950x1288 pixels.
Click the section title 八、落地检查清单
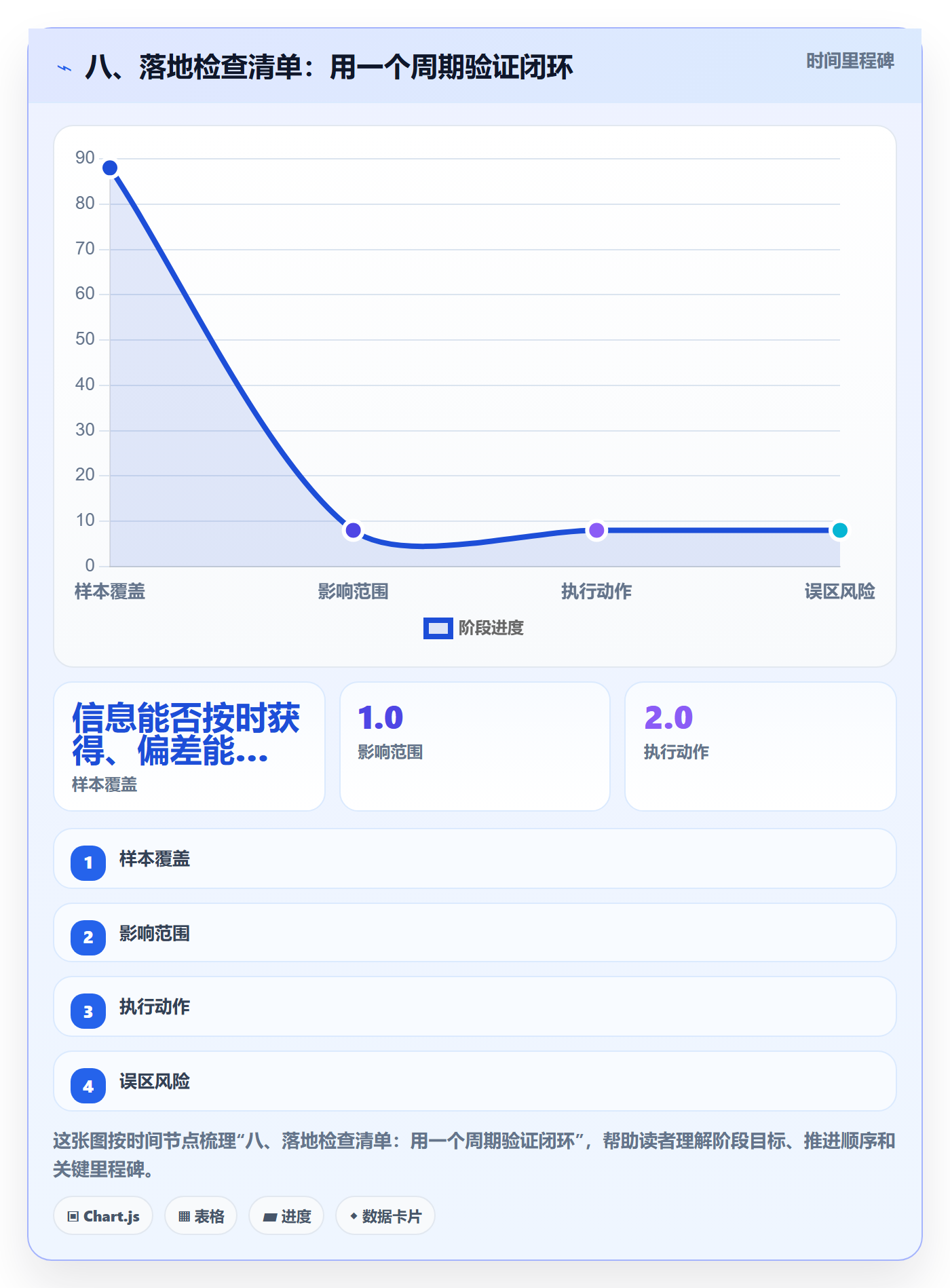point(328,68)
